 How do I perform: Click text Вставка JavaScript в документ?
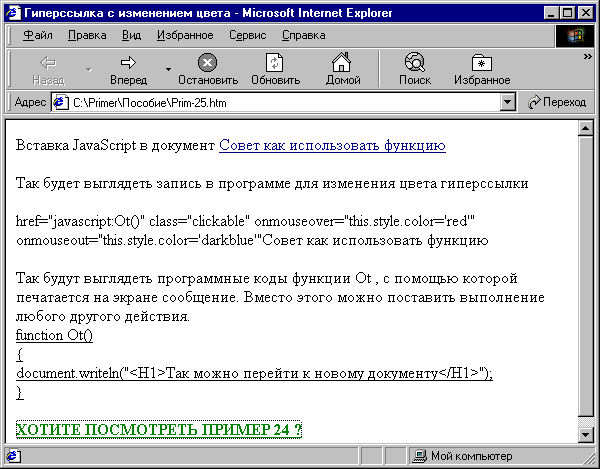(115, 146)
